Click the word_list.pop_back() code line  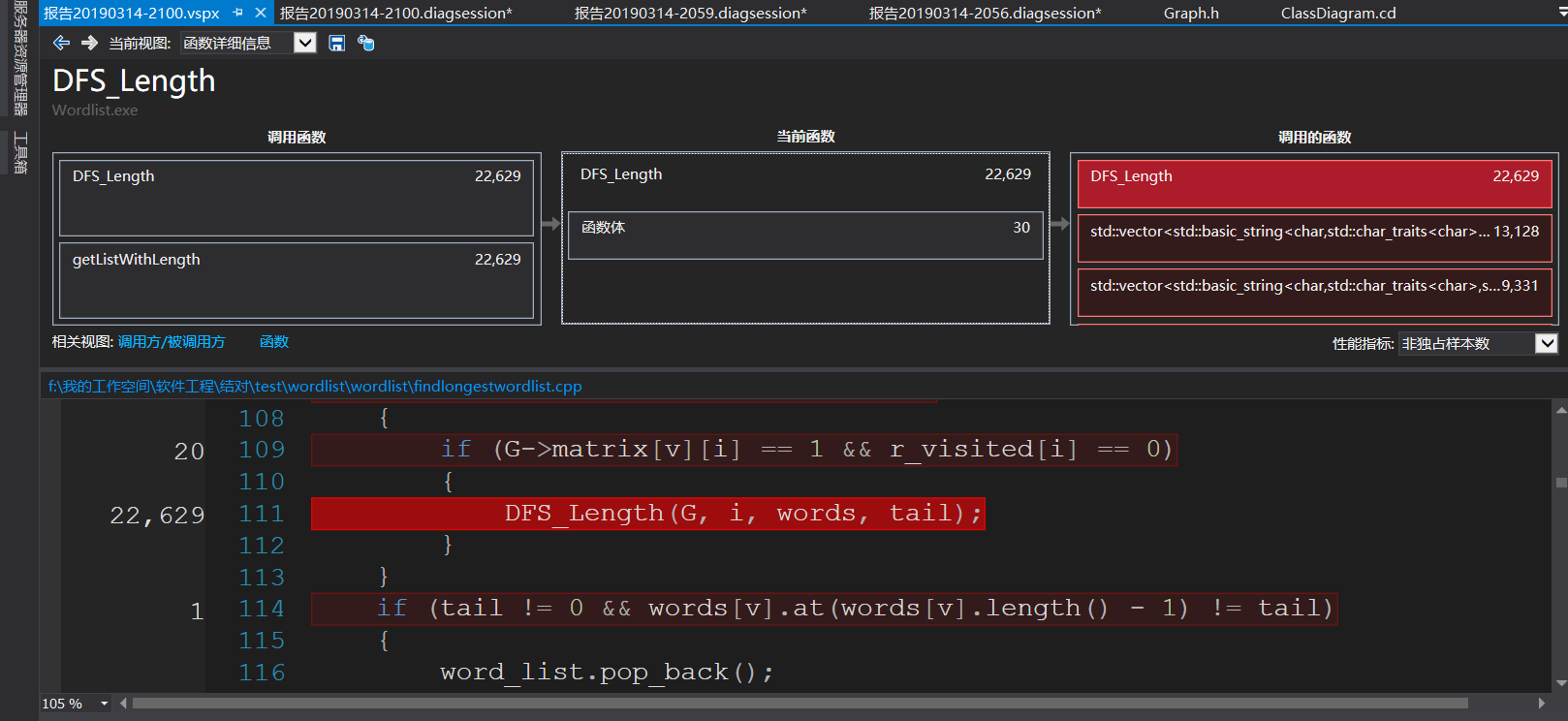point(607,672)
